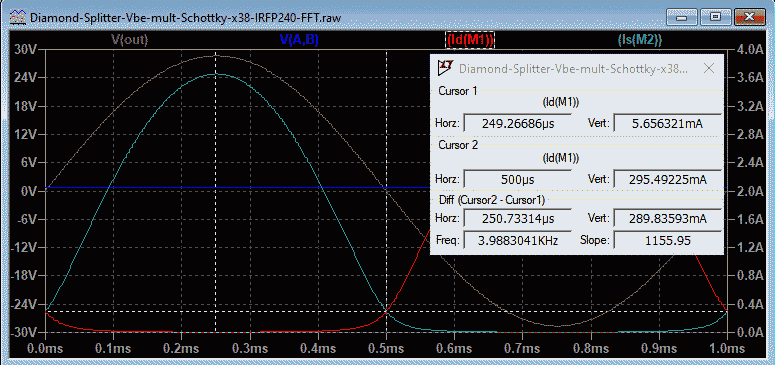Viewport: 775px width, 365px height.
Task: Click the Id(M1) trace label
Action: pos(470,41)
